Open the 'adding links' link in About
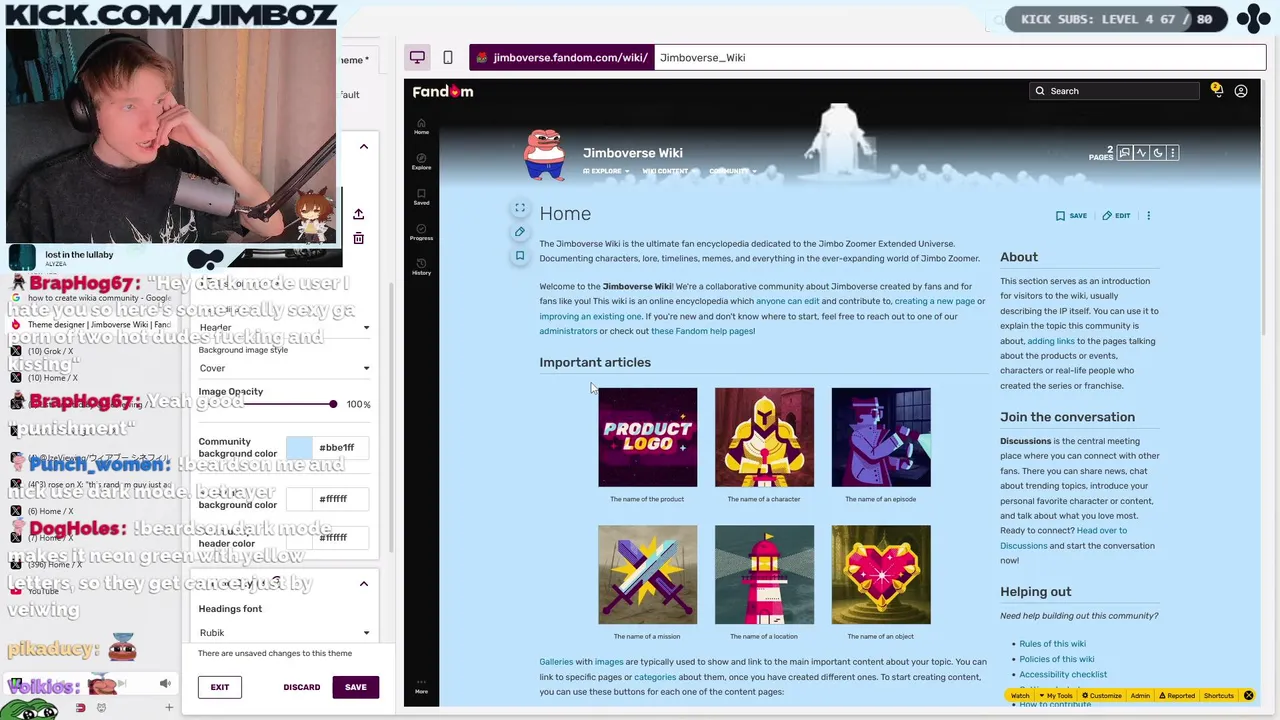The width and height of the screenshot is (1280, 720). point(1051,341)
